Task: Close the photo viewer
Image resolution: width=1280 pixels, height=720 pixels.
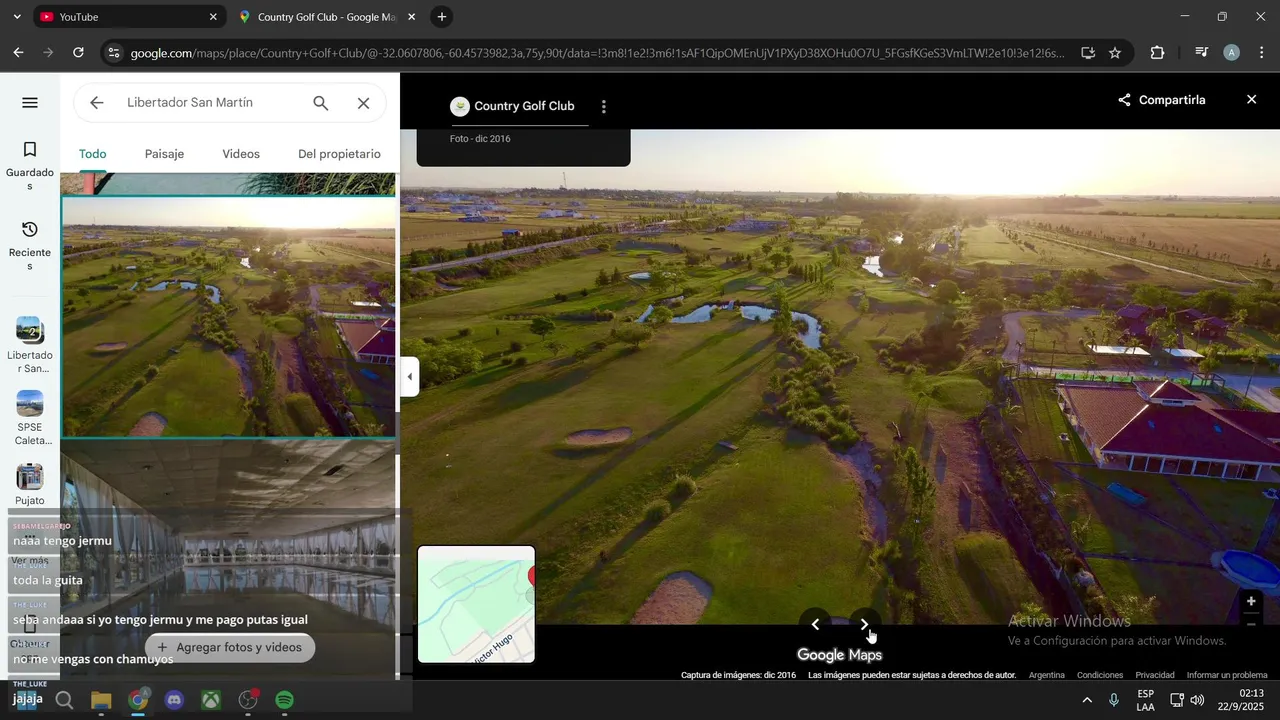Action: pyautogui.click(x=1252, y=100)
